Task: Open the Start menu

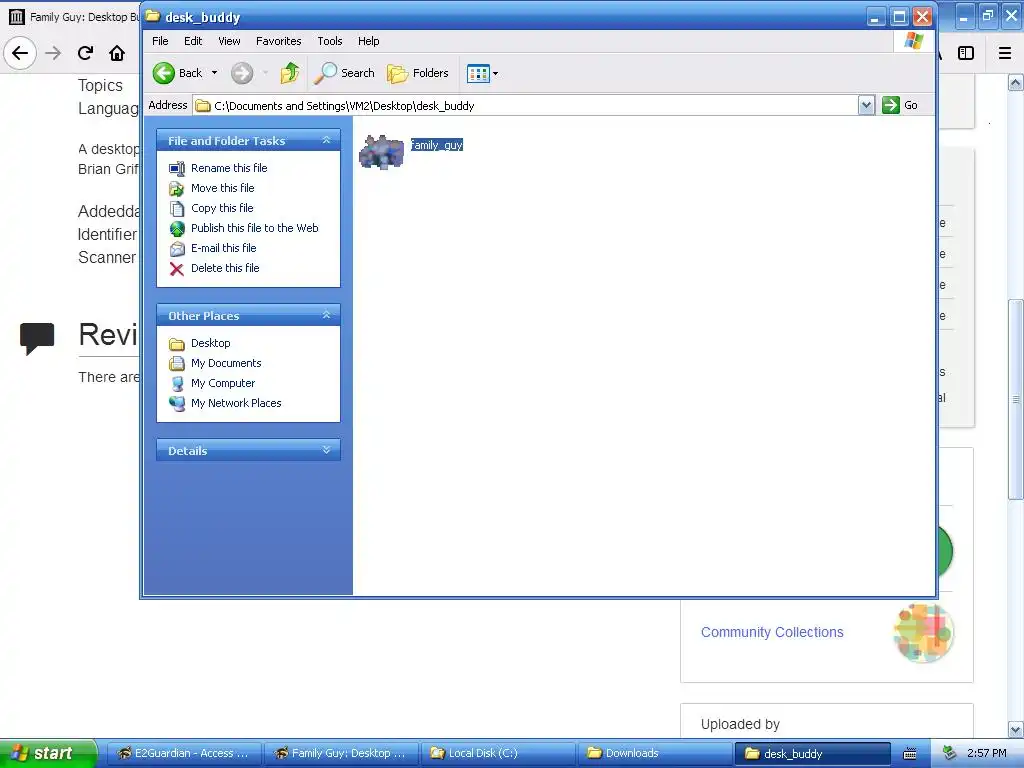Action: pyautogui.click(x=48, y=753)
